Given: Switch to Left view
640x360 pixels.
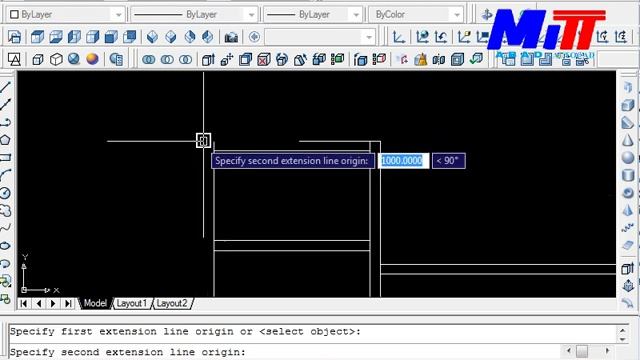Looking at the screenshot, I should click(74, 37).
